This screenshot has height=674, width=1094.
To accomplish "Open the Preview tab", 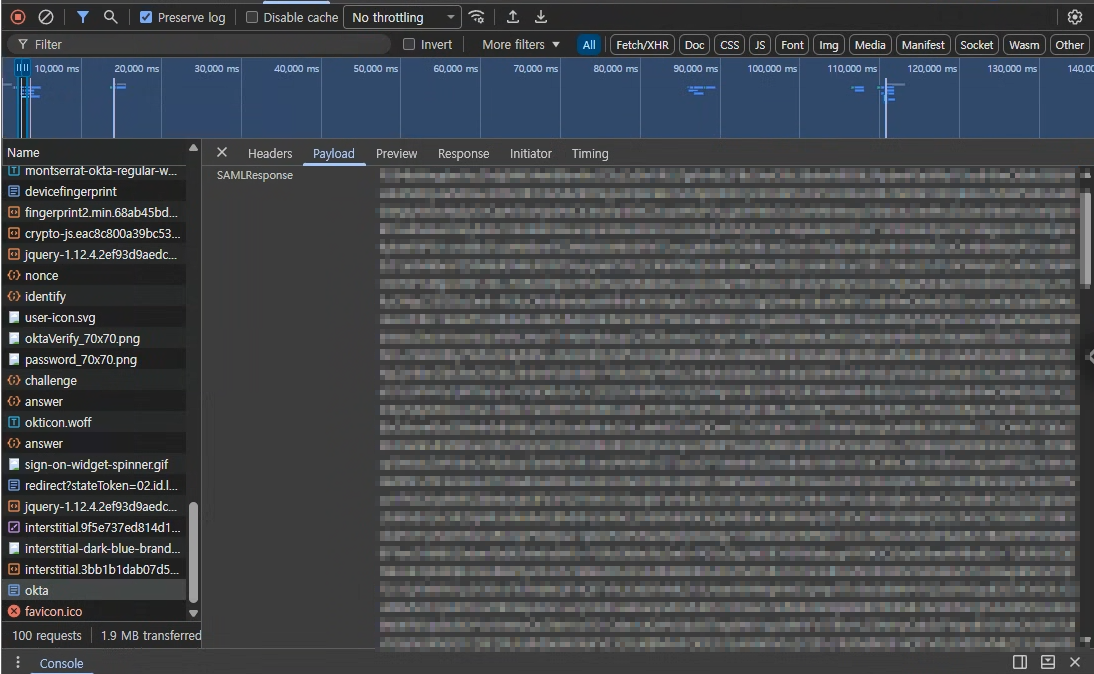I will (x=396, y=153).
